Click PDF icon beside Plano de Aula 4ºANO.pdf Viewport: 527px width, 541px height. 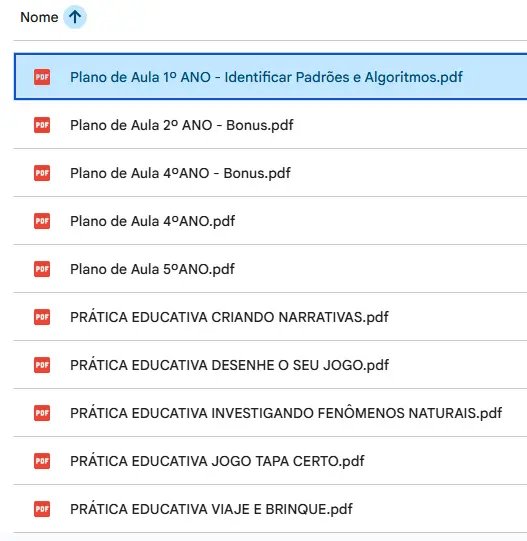point(42,221)
